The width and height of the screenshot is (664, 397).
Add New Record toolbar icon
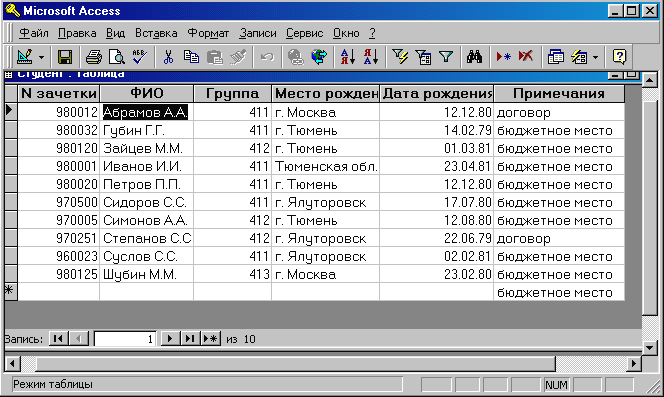[x=504, y=57]
